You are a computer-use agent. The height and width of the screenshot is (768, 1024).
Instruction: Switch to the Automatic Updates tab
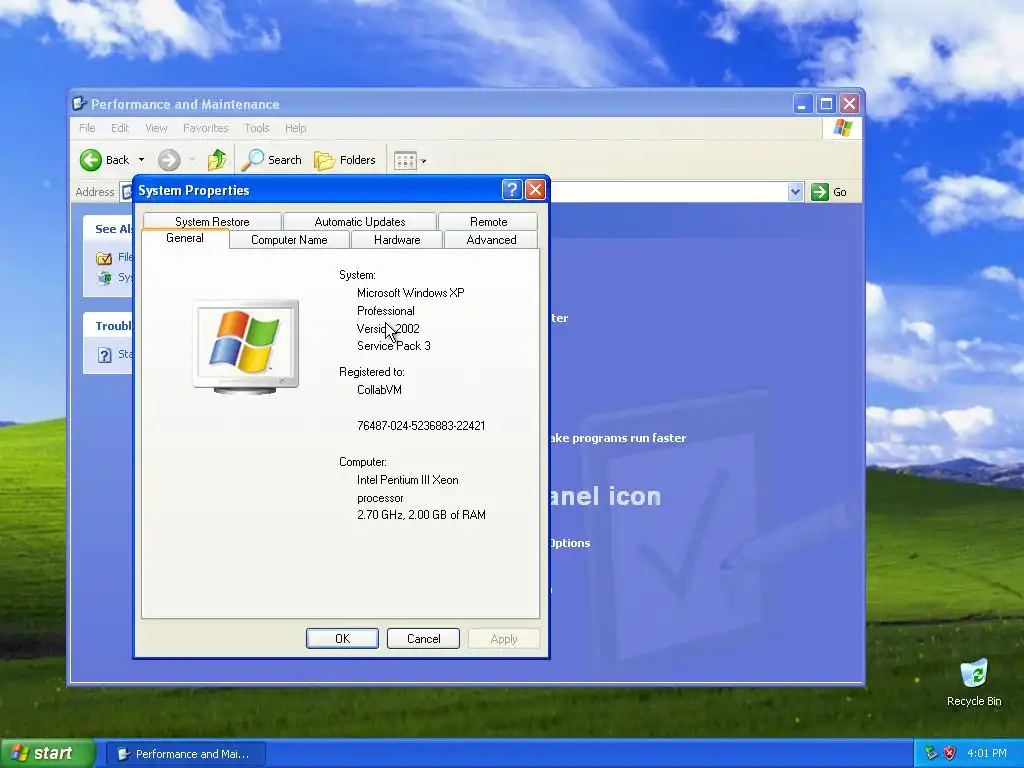click(360, 221)
